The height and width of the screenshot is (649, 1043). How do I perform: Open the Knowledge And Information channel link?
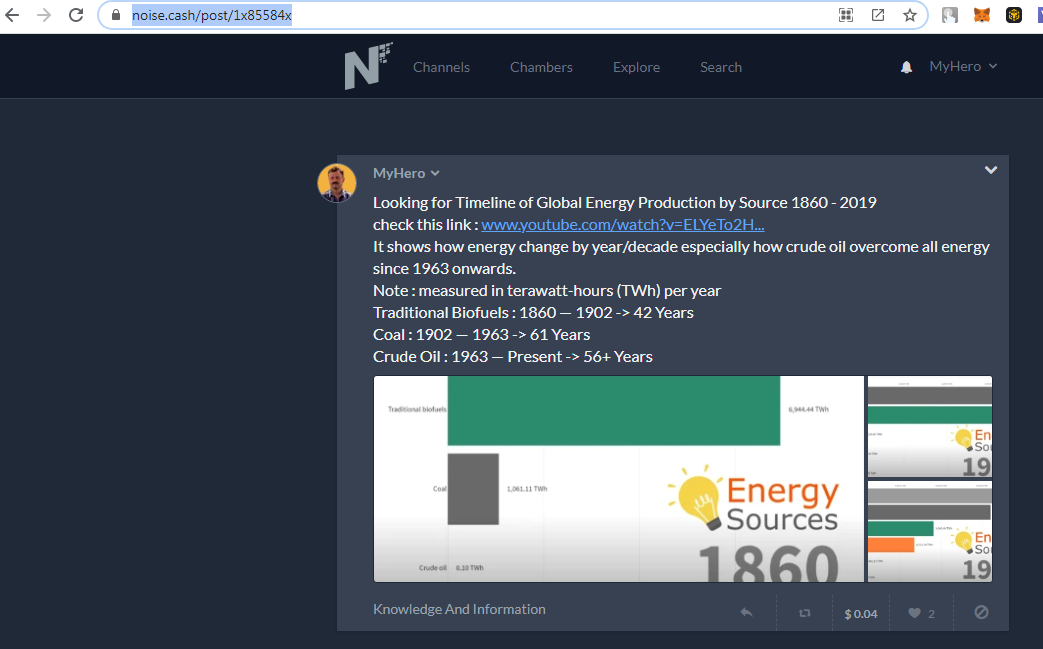coord(459,609)
